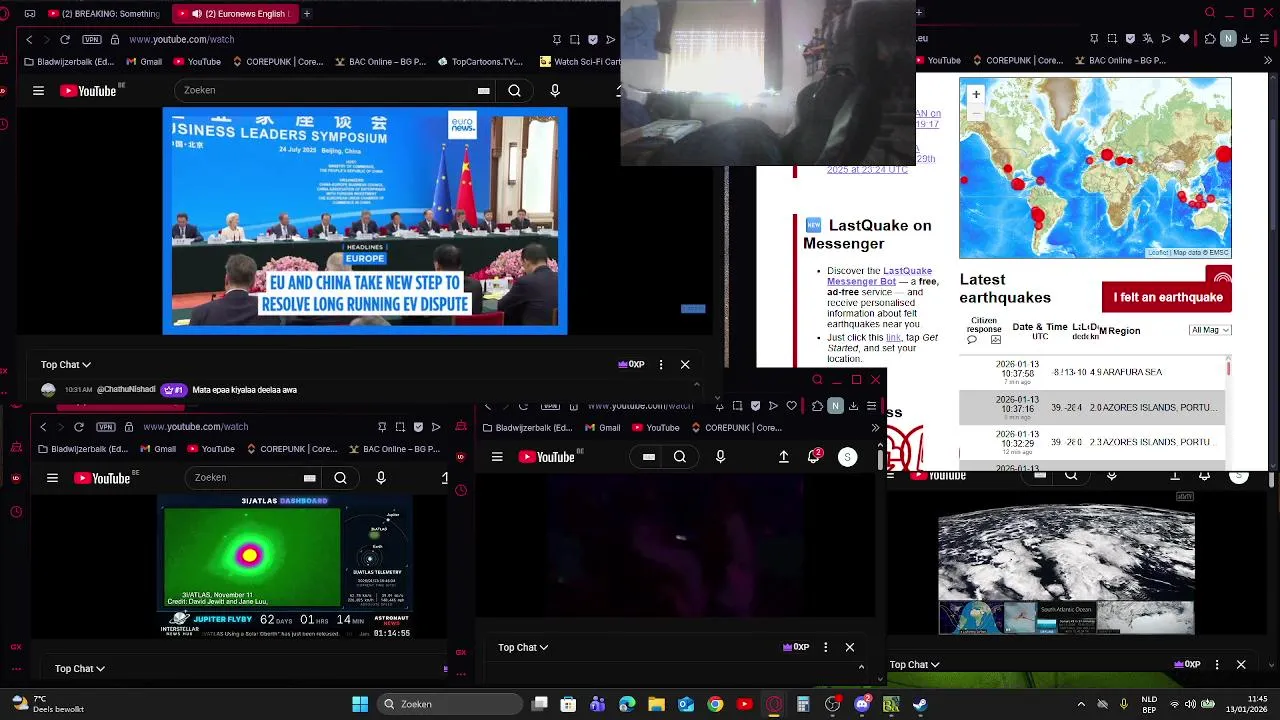Toggle VPN badge in Euronews window
The width and height of the screenshot is (1280, 720).
(93, 39)
